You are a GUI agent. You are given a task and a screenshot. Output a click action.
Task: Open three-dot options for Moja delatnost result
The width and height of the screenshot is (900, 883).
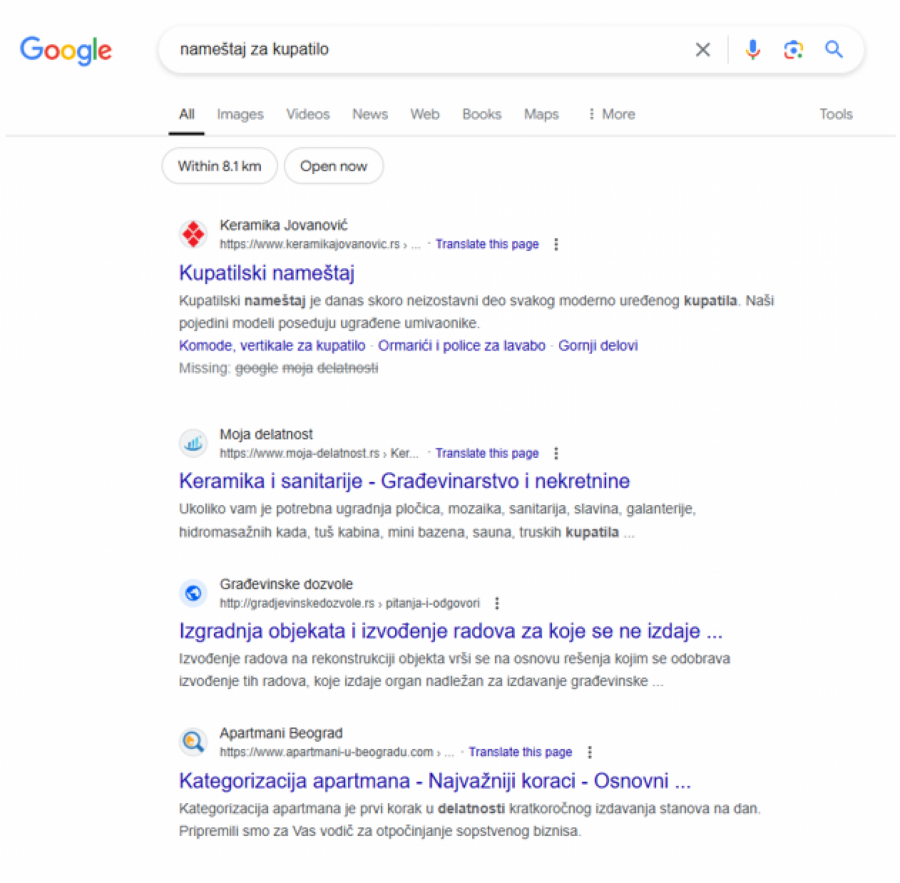pos(557,453)
